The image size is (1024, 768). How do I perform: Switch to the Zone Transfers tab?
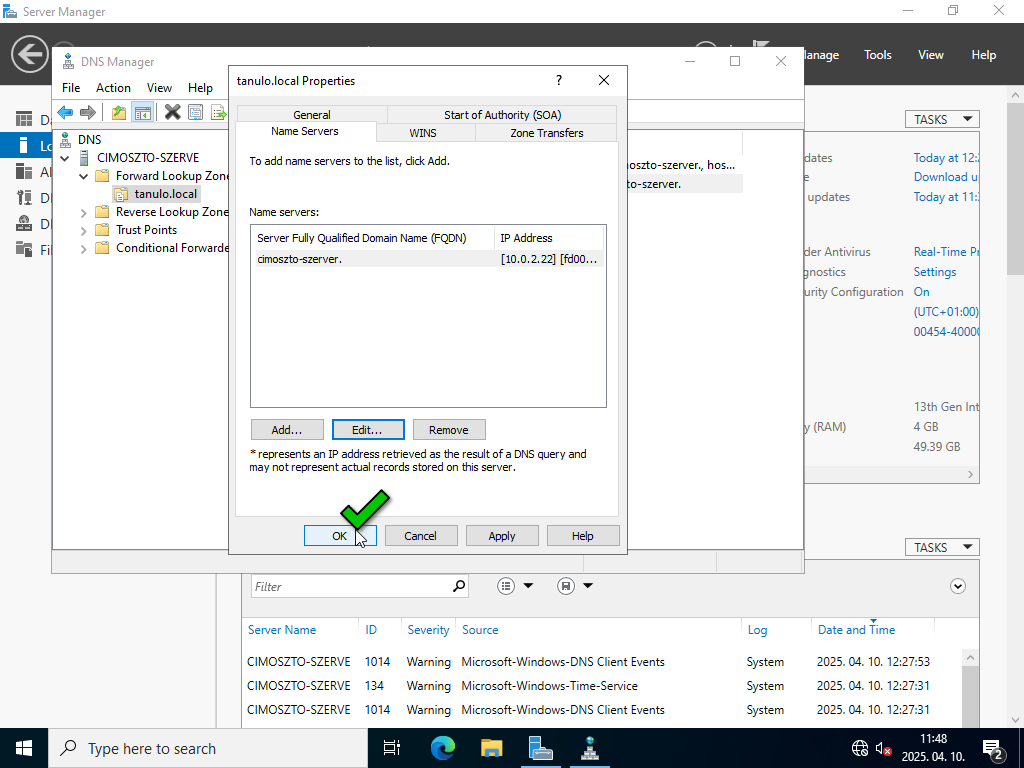click(546, 132)
